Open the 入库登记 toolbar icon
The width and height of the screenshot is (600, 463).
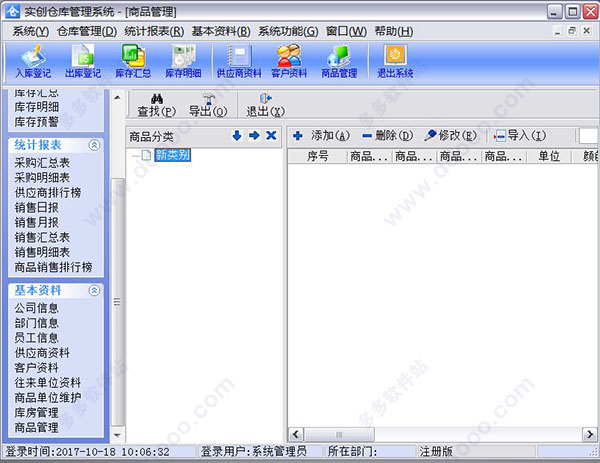click(33, 61)
